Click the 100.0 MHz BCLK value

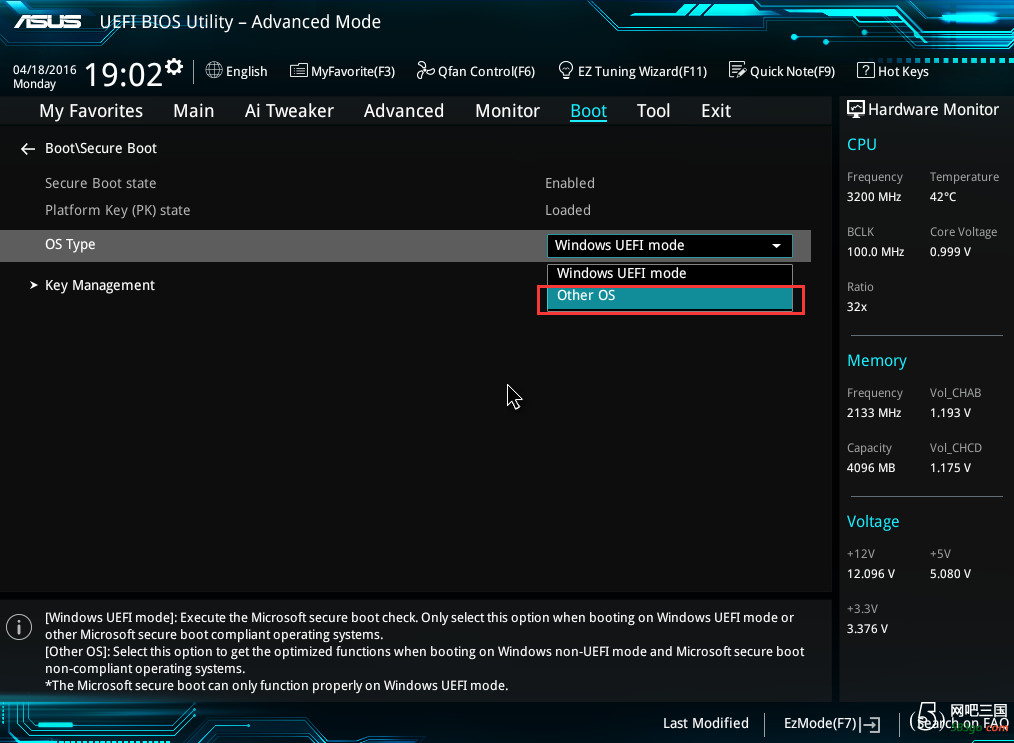pos(876,252)
